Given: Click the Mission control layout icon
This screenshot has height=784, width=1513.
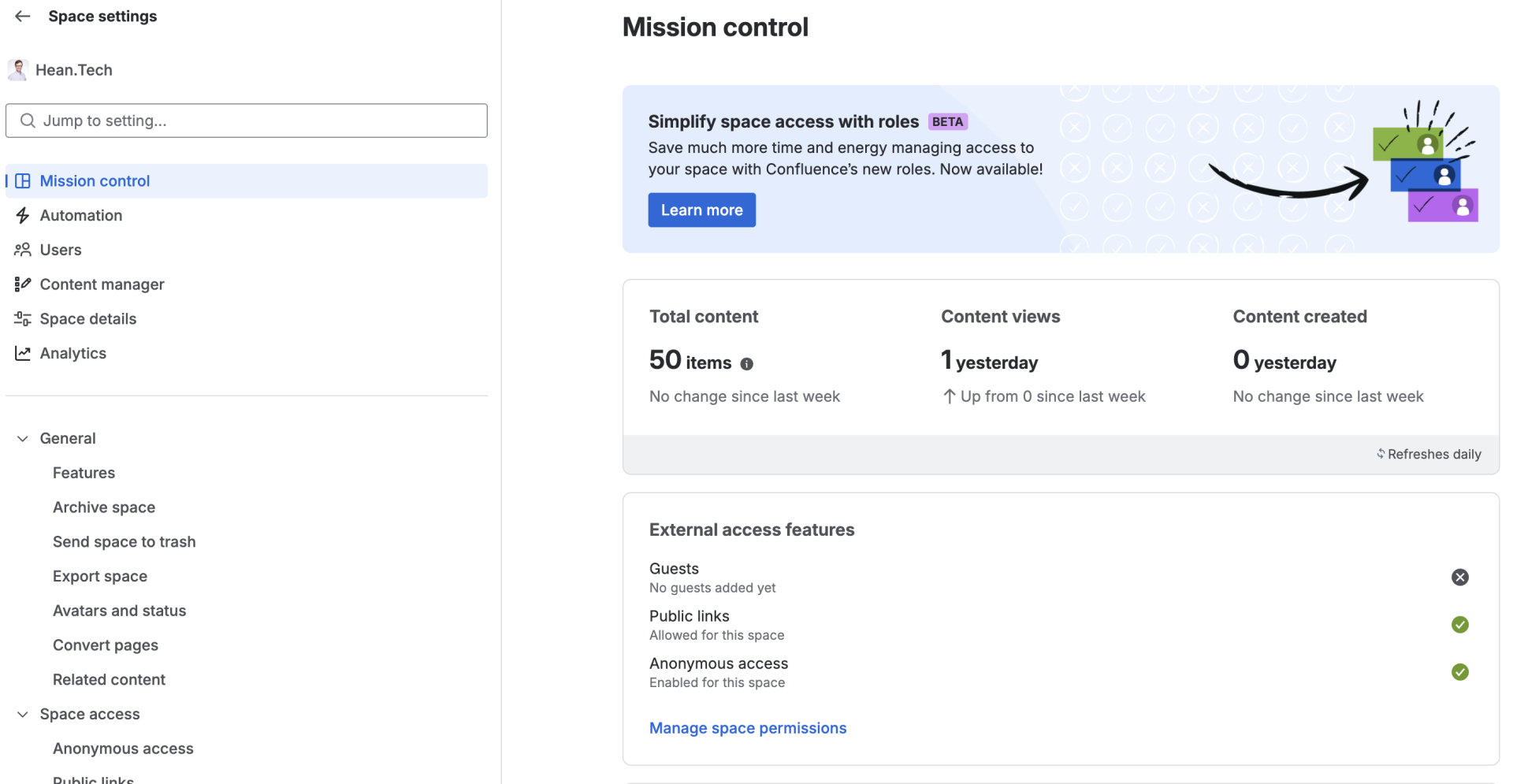Looking at the screenshot, I should pos(23,181).
